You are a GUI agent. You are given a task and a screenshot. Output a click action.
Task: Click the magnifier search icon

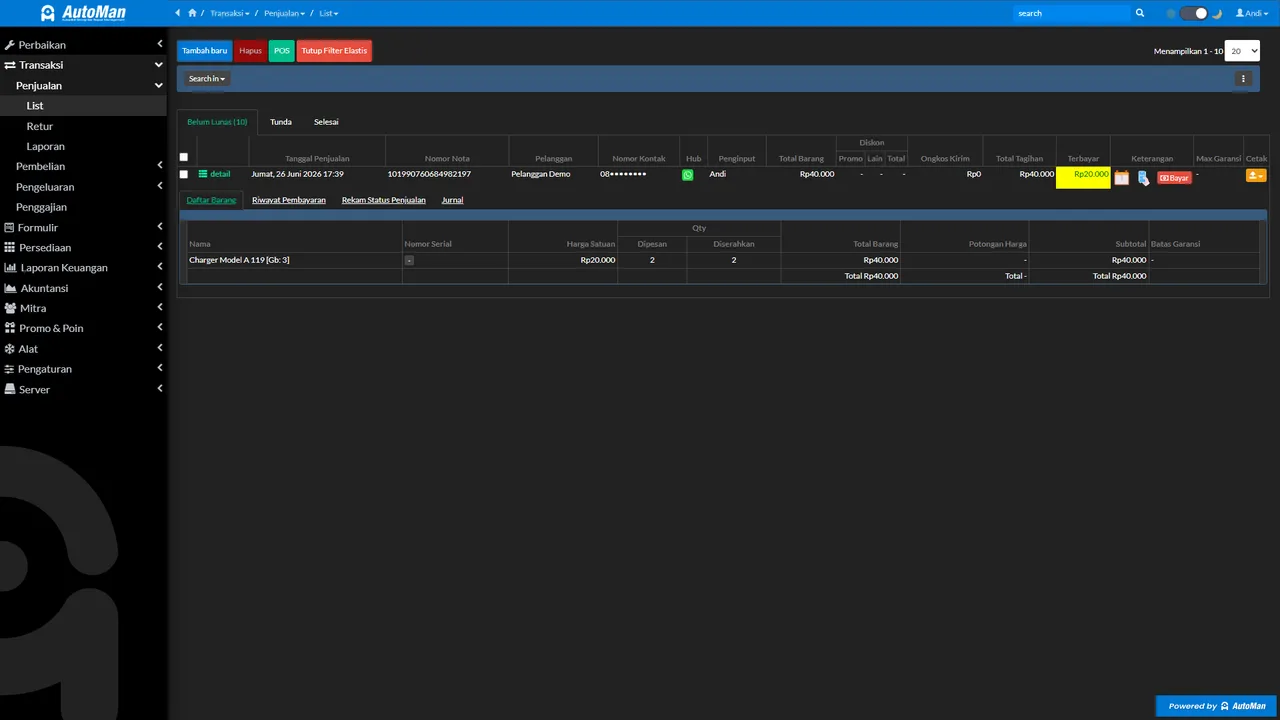click(1140, 13)
